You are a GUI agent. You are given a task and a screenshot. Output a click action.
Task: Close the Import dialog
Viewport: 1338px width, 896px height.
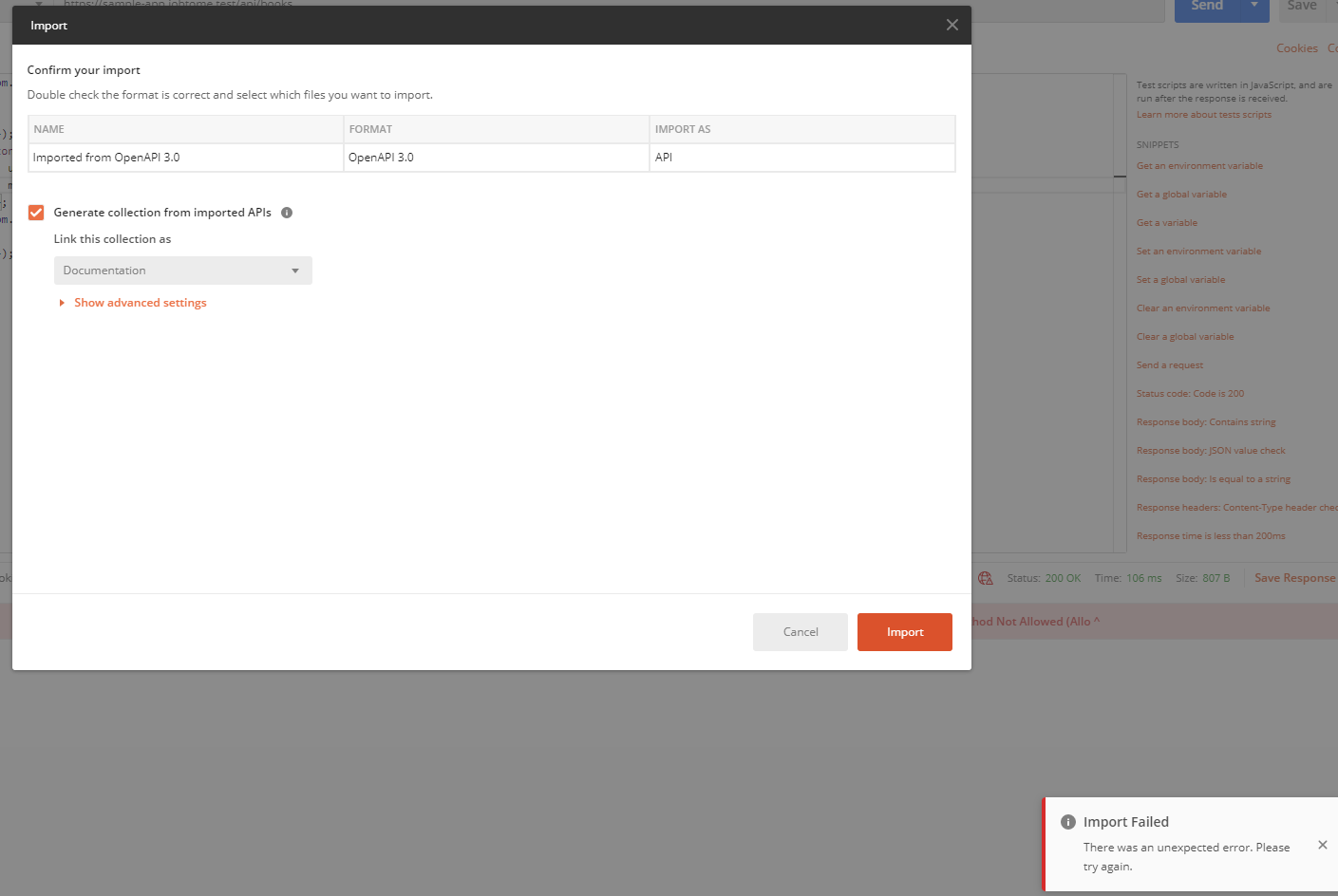pos(952,25)
